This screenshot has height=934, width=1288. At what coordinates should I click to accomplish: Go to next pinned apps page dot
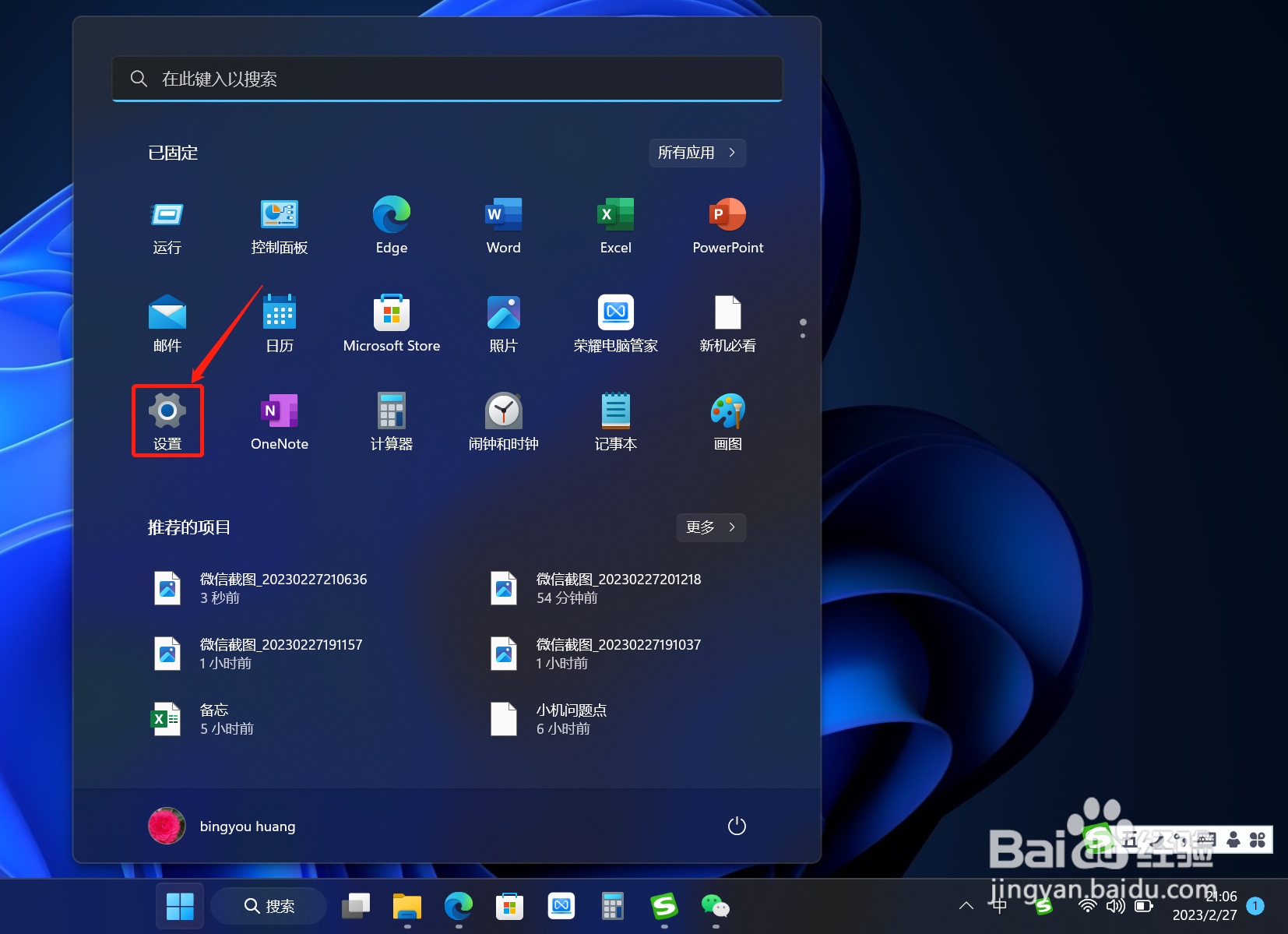[803, 336]
